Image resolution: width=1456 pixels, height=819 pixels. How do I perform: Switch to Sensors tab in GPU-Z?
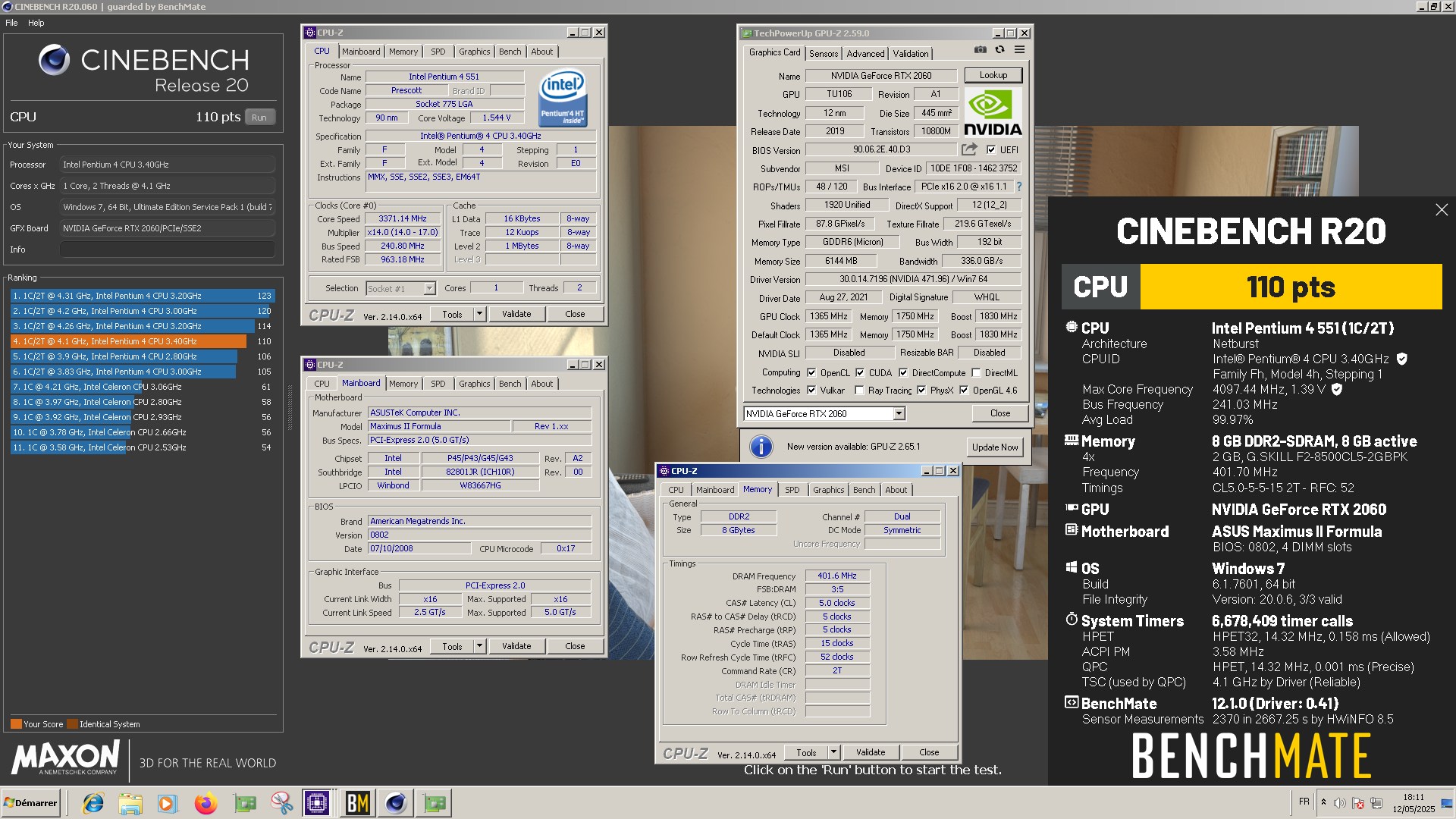[824, 53]
